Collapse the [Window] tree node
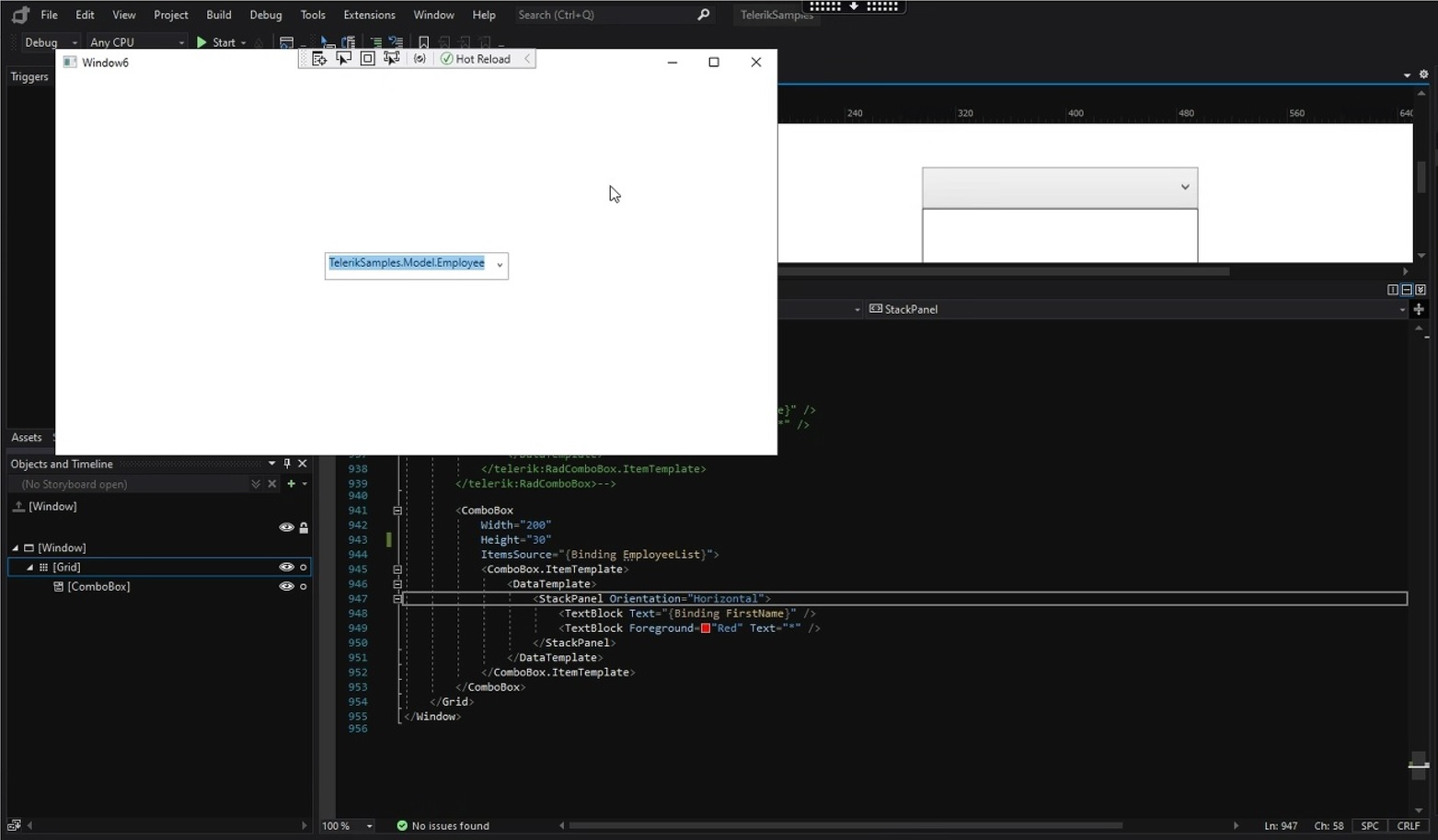 point(16,548)
